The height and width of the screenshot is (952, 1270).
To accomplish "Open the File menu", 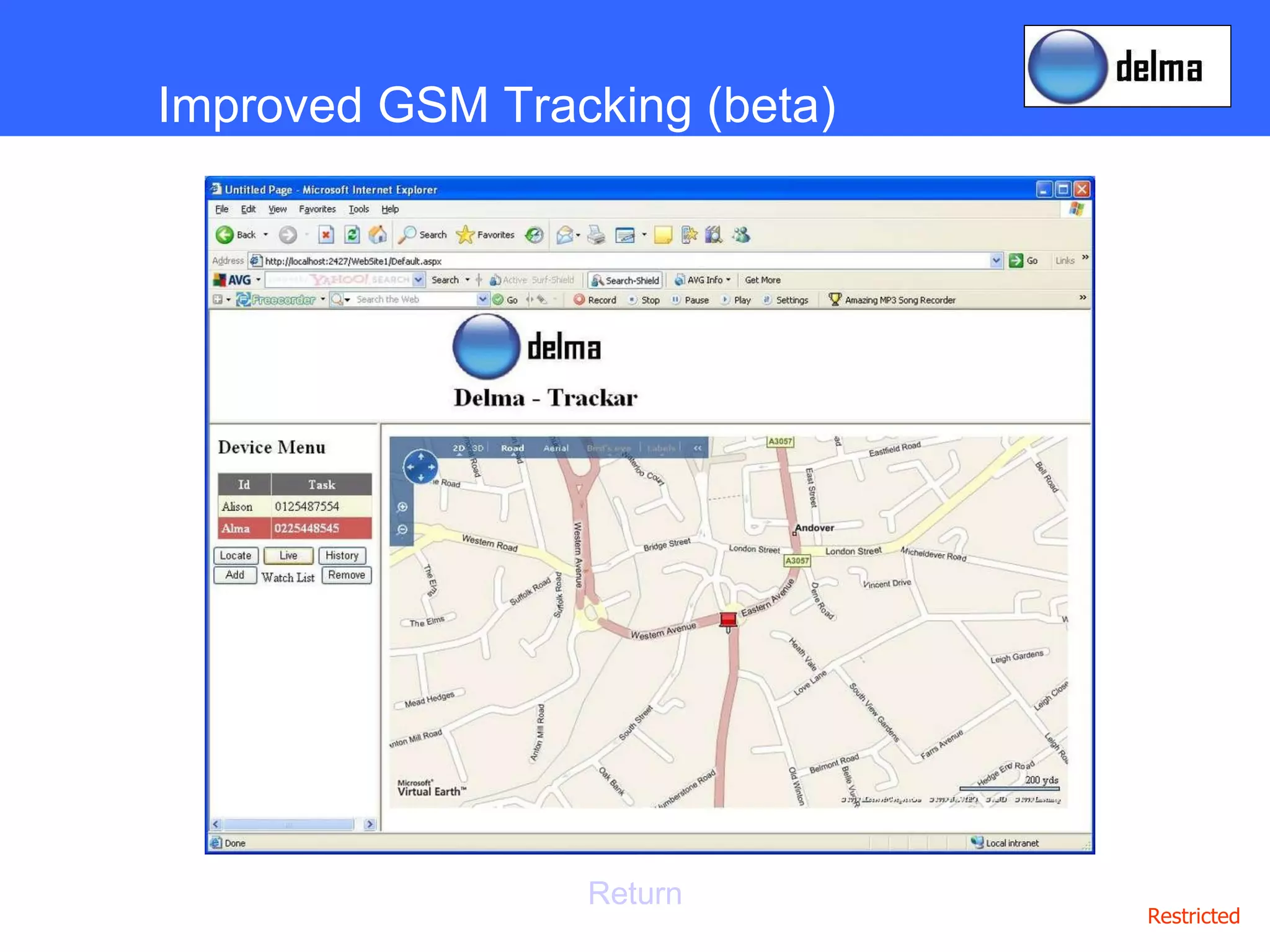I will point(222,209).
